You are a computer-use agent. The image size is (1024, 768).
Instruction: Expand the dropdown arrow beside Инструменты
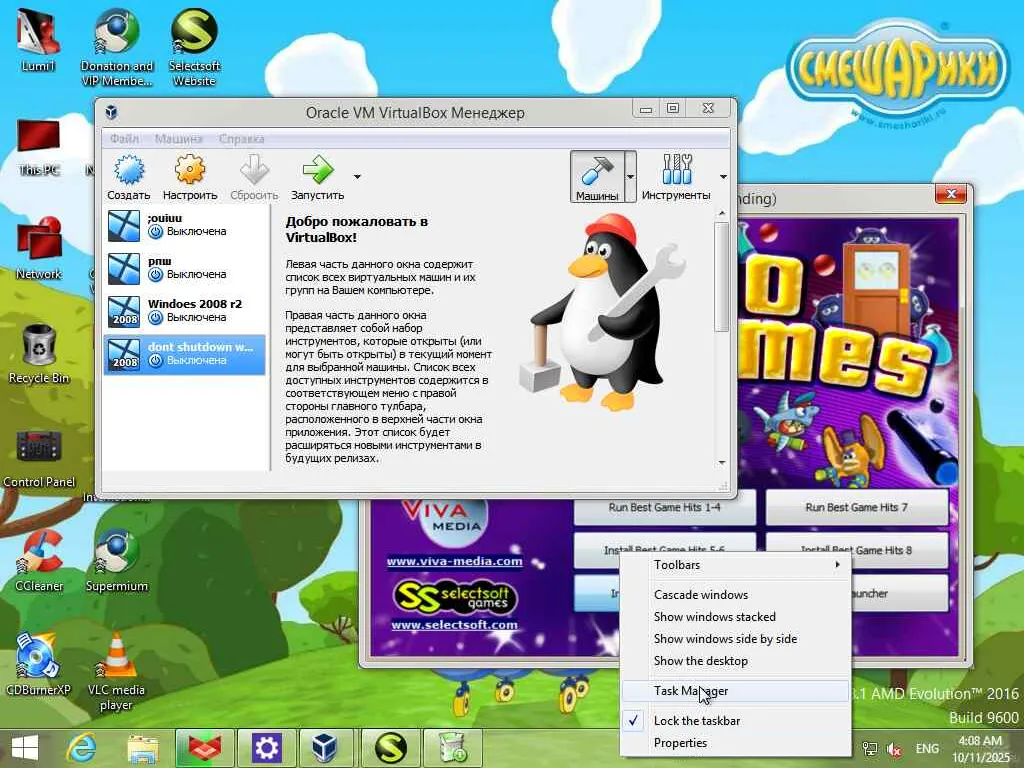pos(723,177)
